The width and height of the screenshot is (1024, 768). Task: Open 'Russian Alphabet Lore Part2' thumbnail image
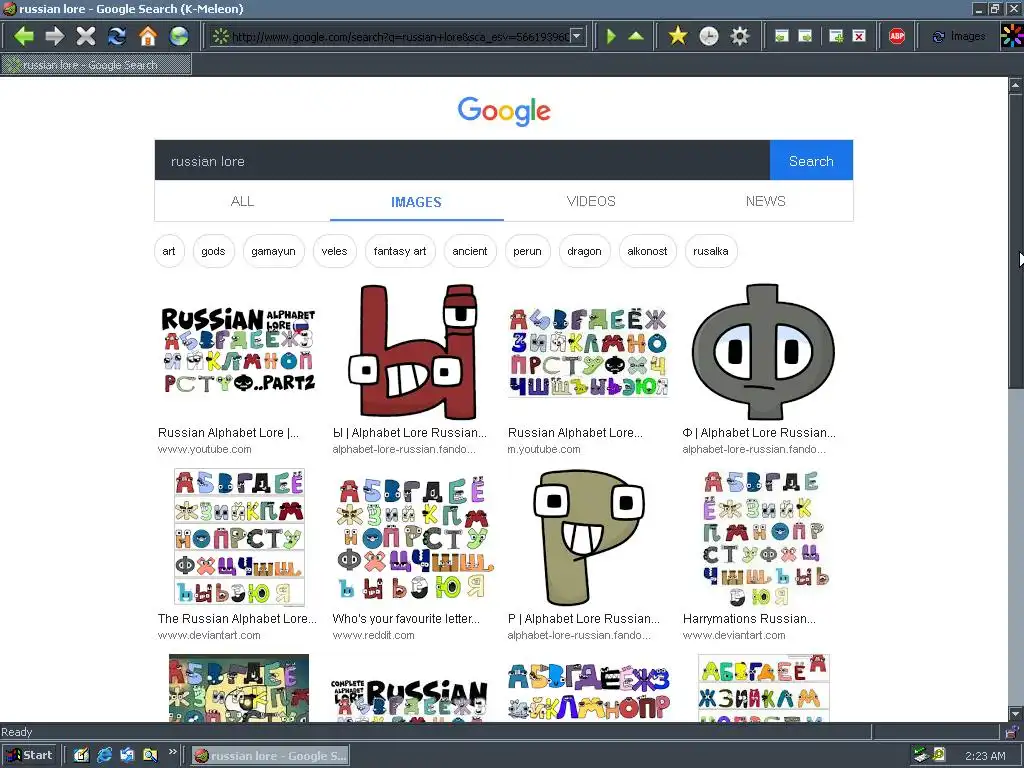tap(239, 351)
